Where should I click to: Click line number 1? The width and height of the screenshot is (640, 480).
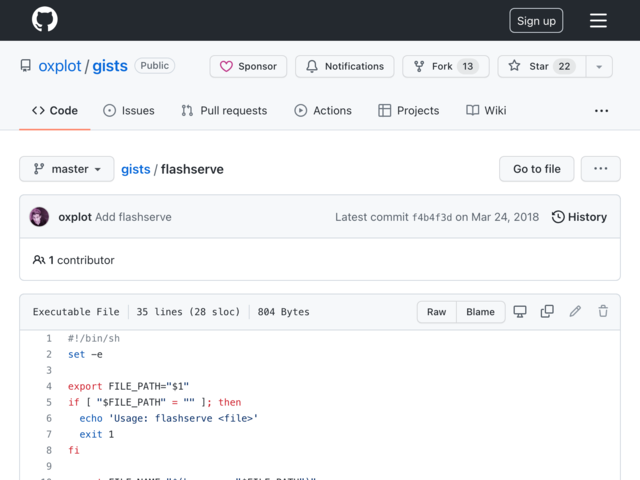49,338
